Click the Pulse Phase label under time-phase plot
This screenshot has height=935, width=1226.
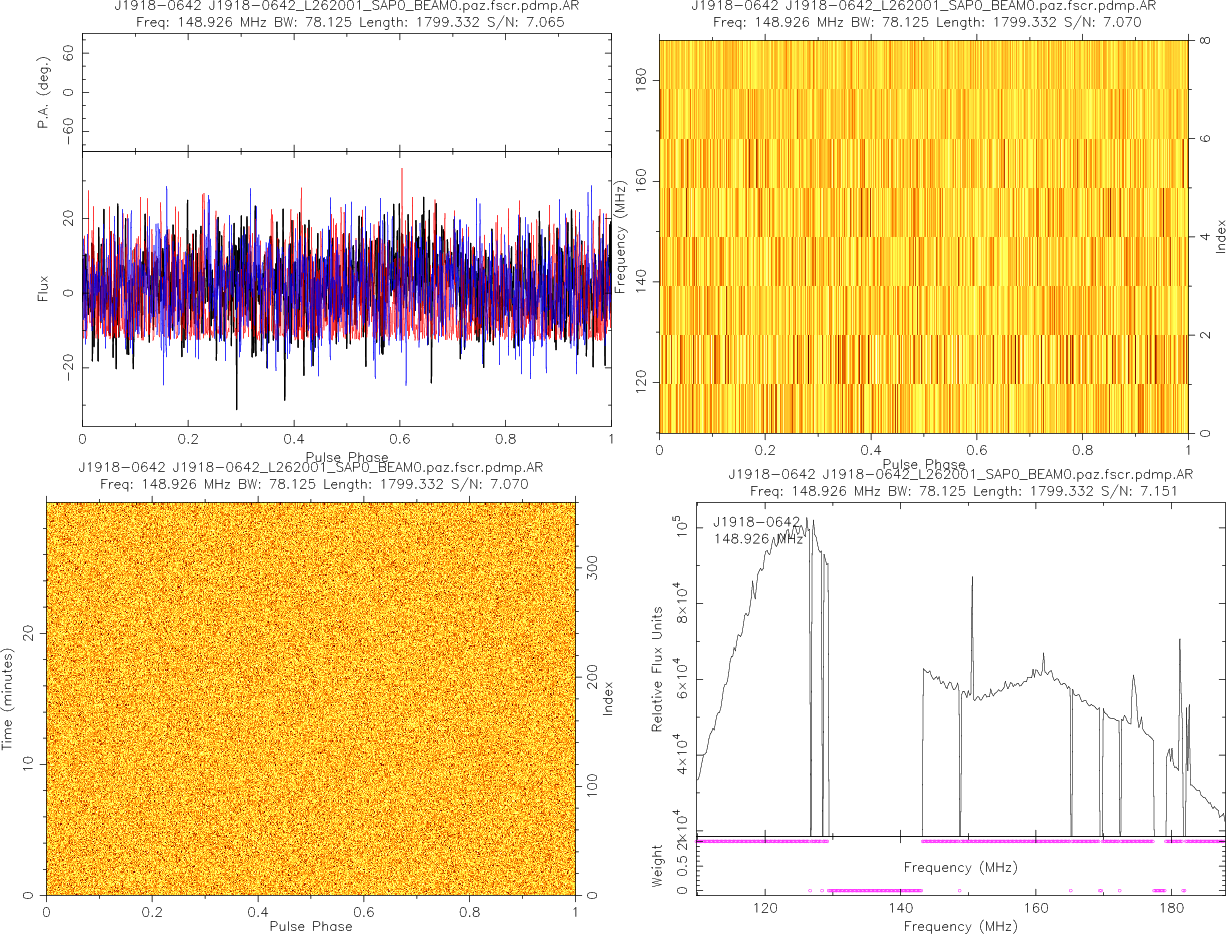(x=310, y=926)
